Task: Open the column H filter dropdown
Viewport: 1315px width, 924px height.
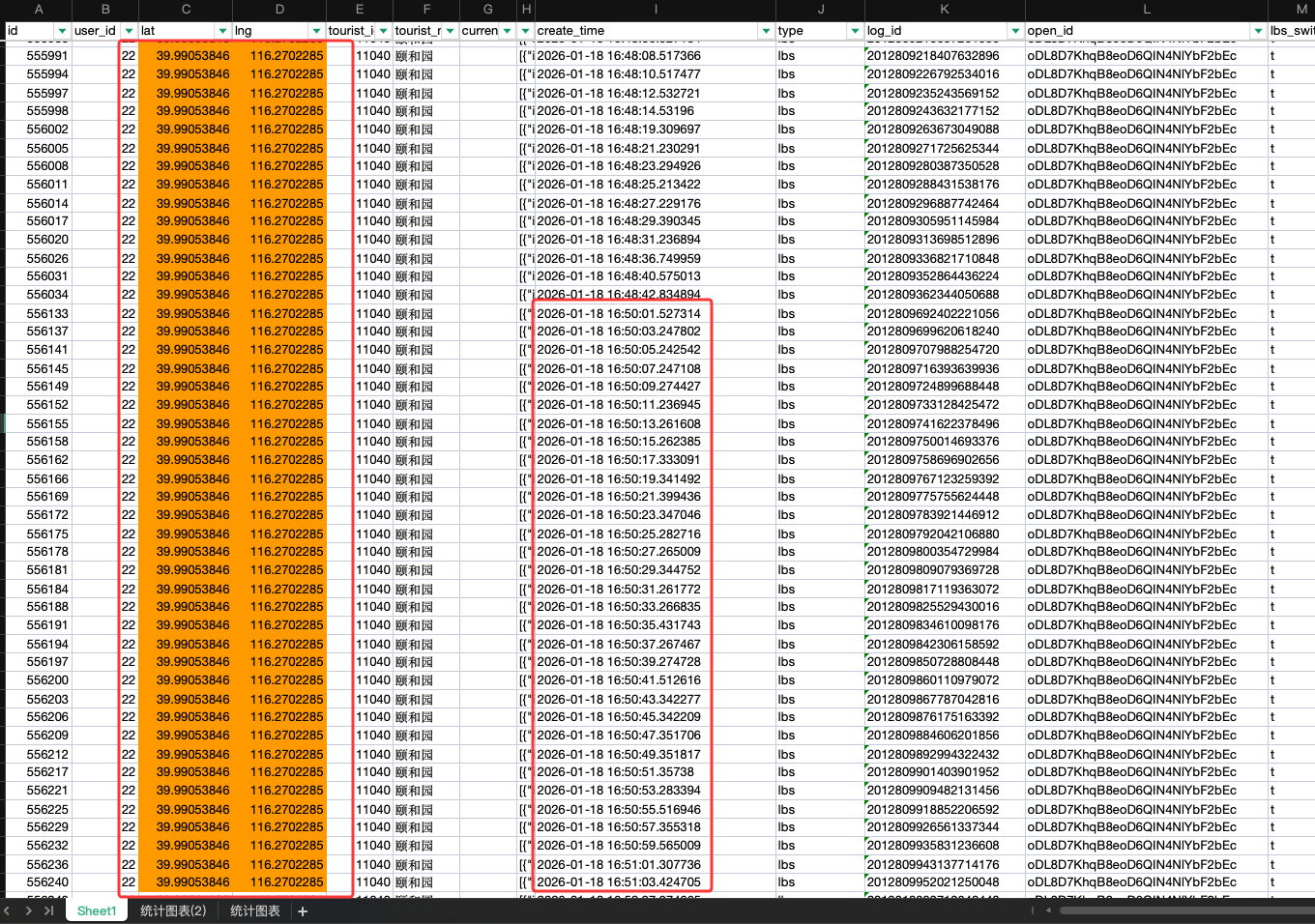Action: [x=526, y=31]
